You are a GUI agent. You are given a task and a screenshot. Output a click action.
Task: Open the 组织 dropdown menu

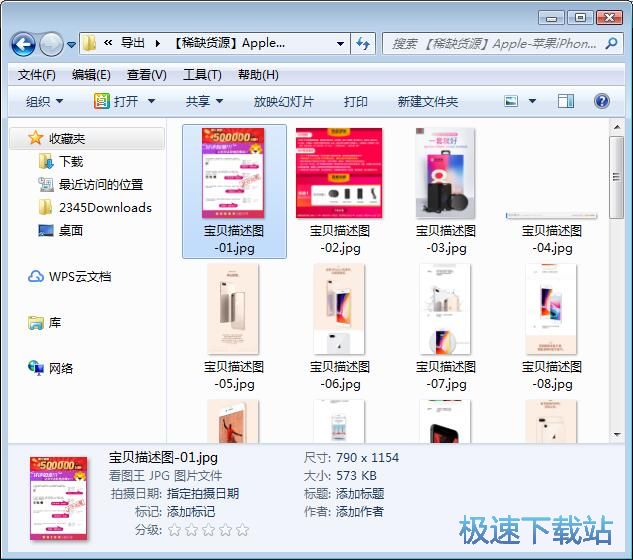pyautogui.click(x=44, y=101)
